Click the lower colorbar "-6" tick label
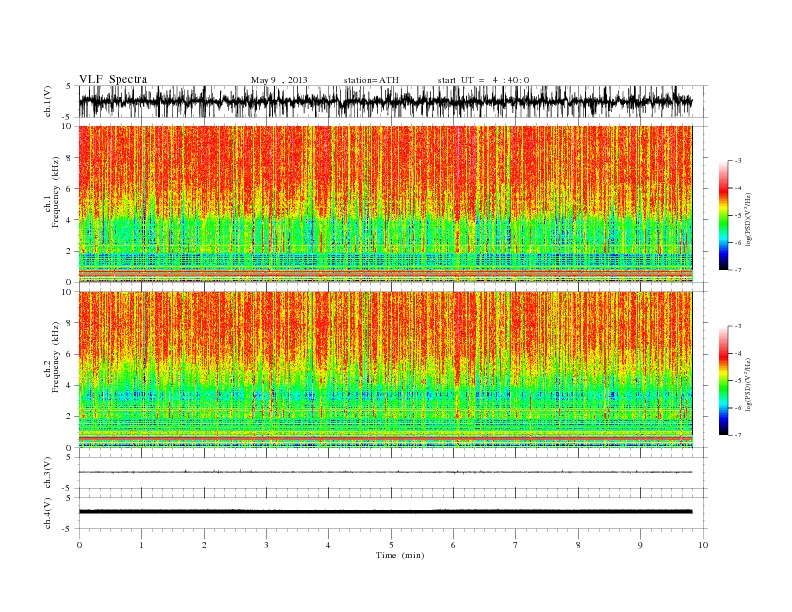This screenshot has width=792, height=612. 738,408
